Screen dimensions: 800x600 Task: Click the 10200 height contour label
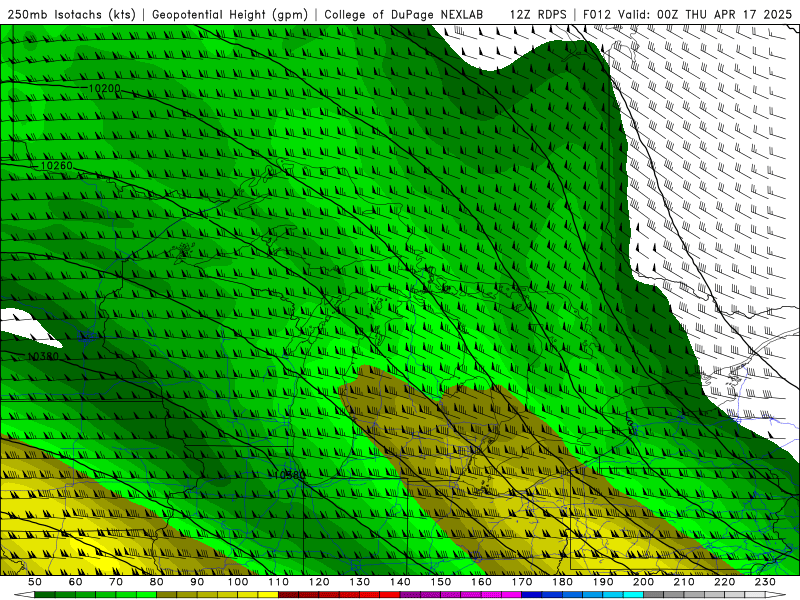pyautogui.click(x=105, y=88)
